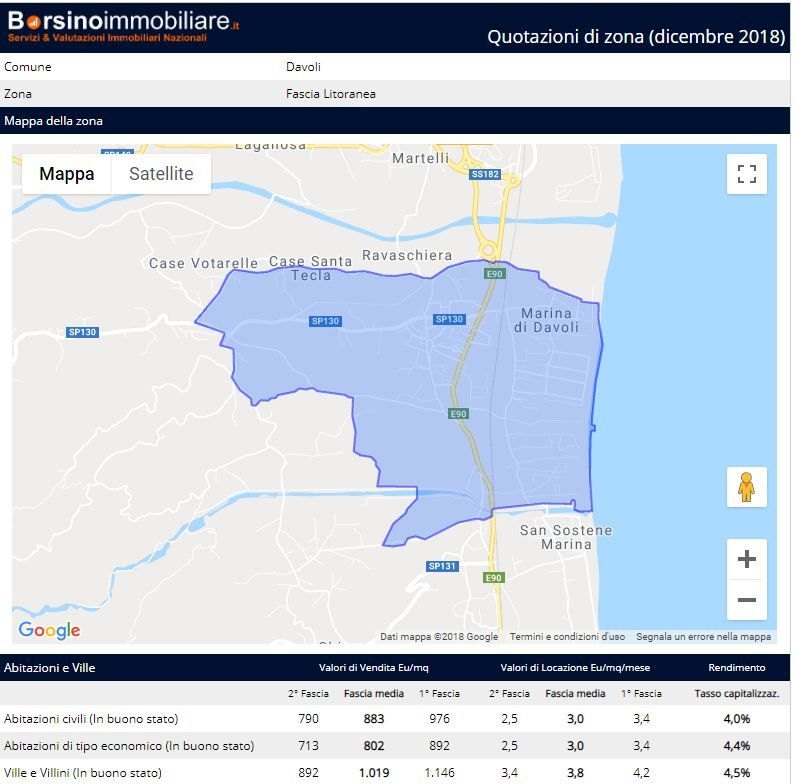This screenshot has width=795, height=784.
Task: Open Termini e condizioni d'uso link
Action: (x=567, y=637)
